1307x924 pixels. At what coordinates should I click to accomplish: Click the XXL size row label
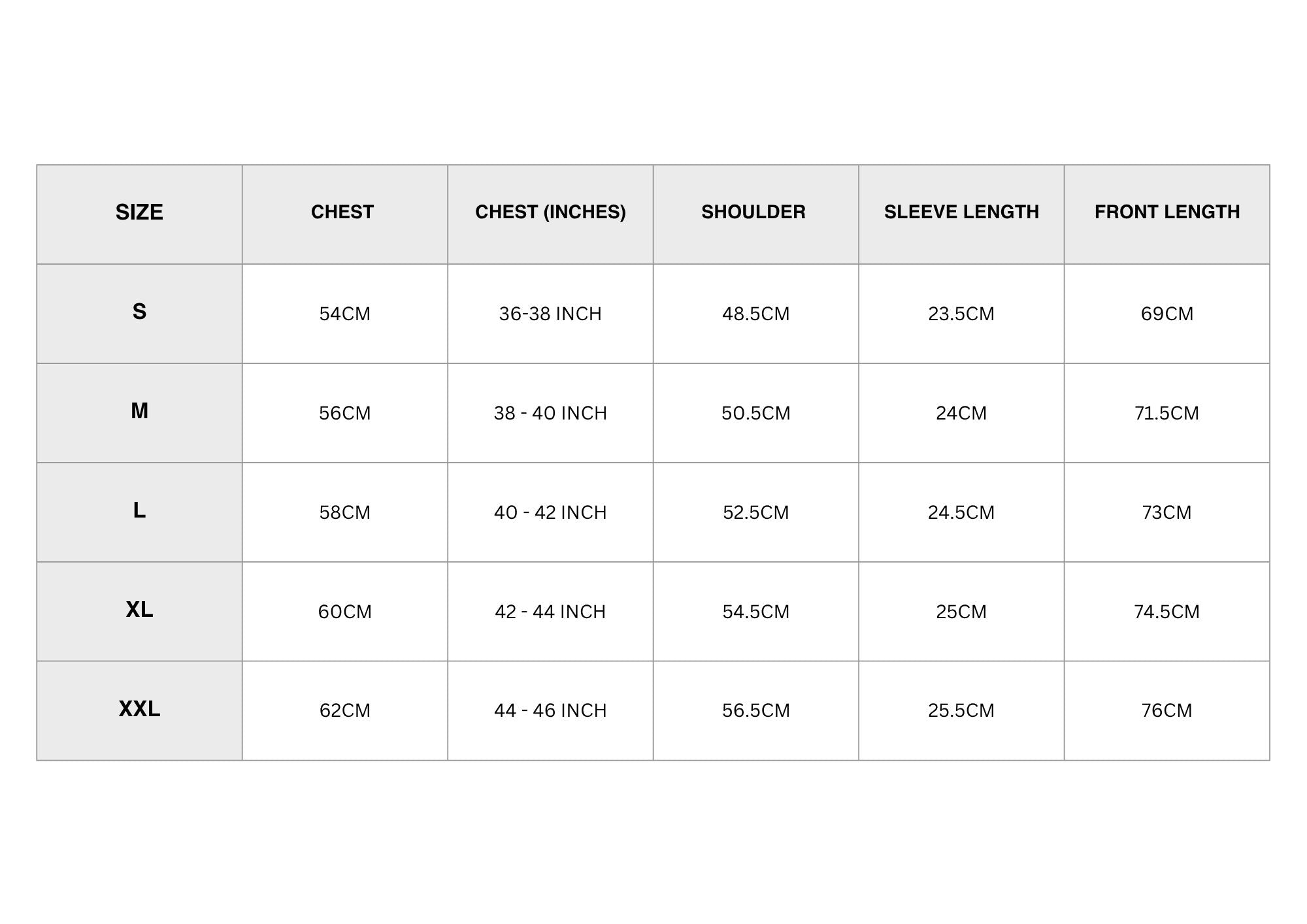139,709
